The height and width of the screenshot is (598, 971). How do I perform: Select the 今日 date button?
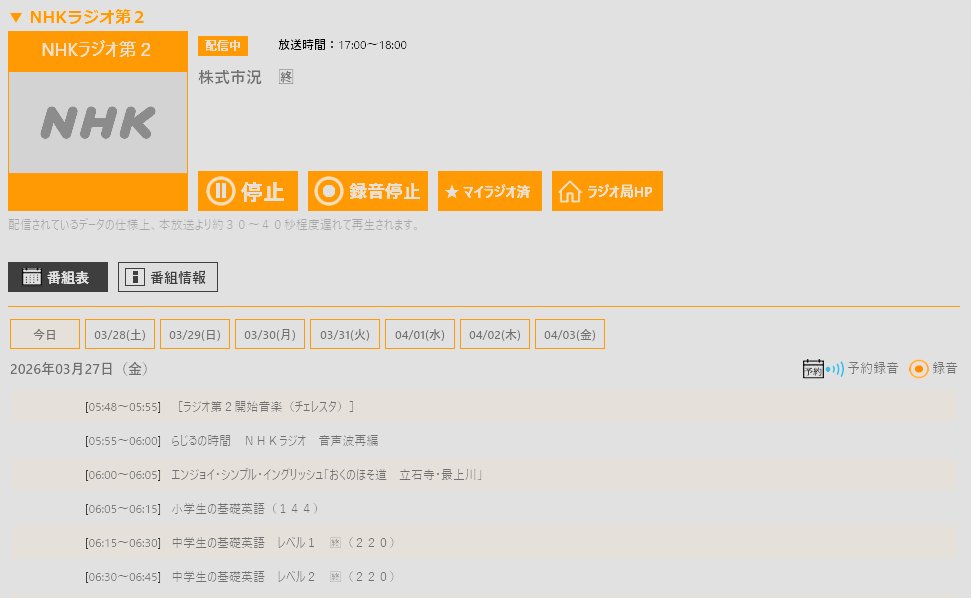coord(43,334)
